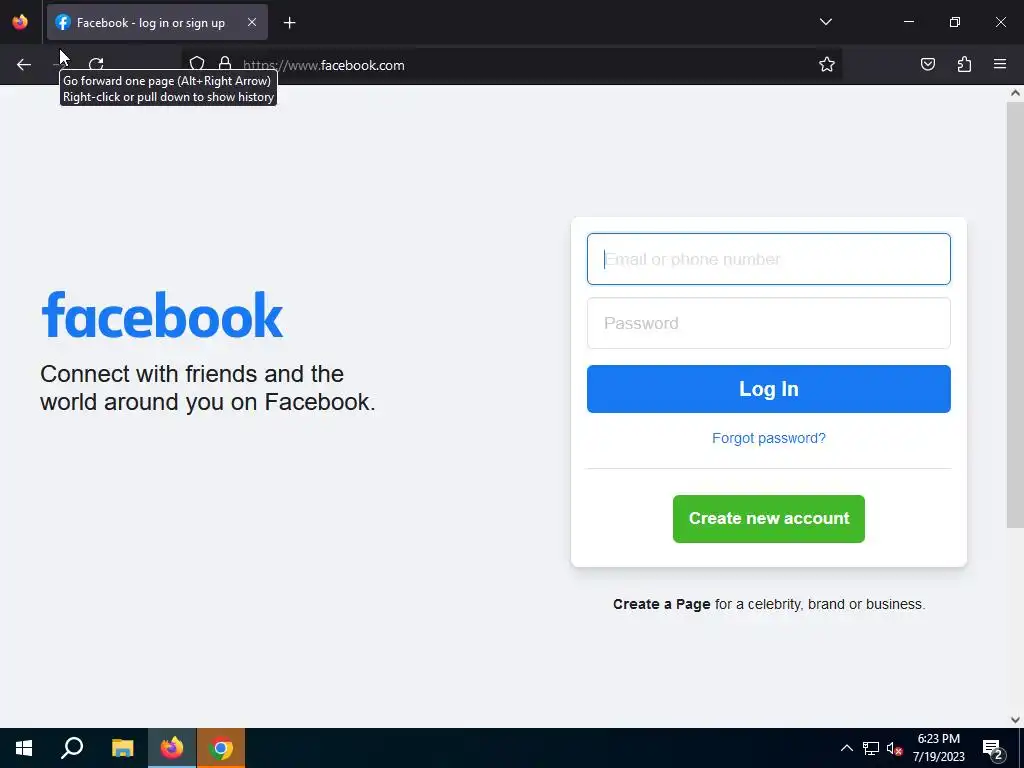Open the Firefox hamburger application menu
Screen dimensions: 1024x768
[1000, 64]
